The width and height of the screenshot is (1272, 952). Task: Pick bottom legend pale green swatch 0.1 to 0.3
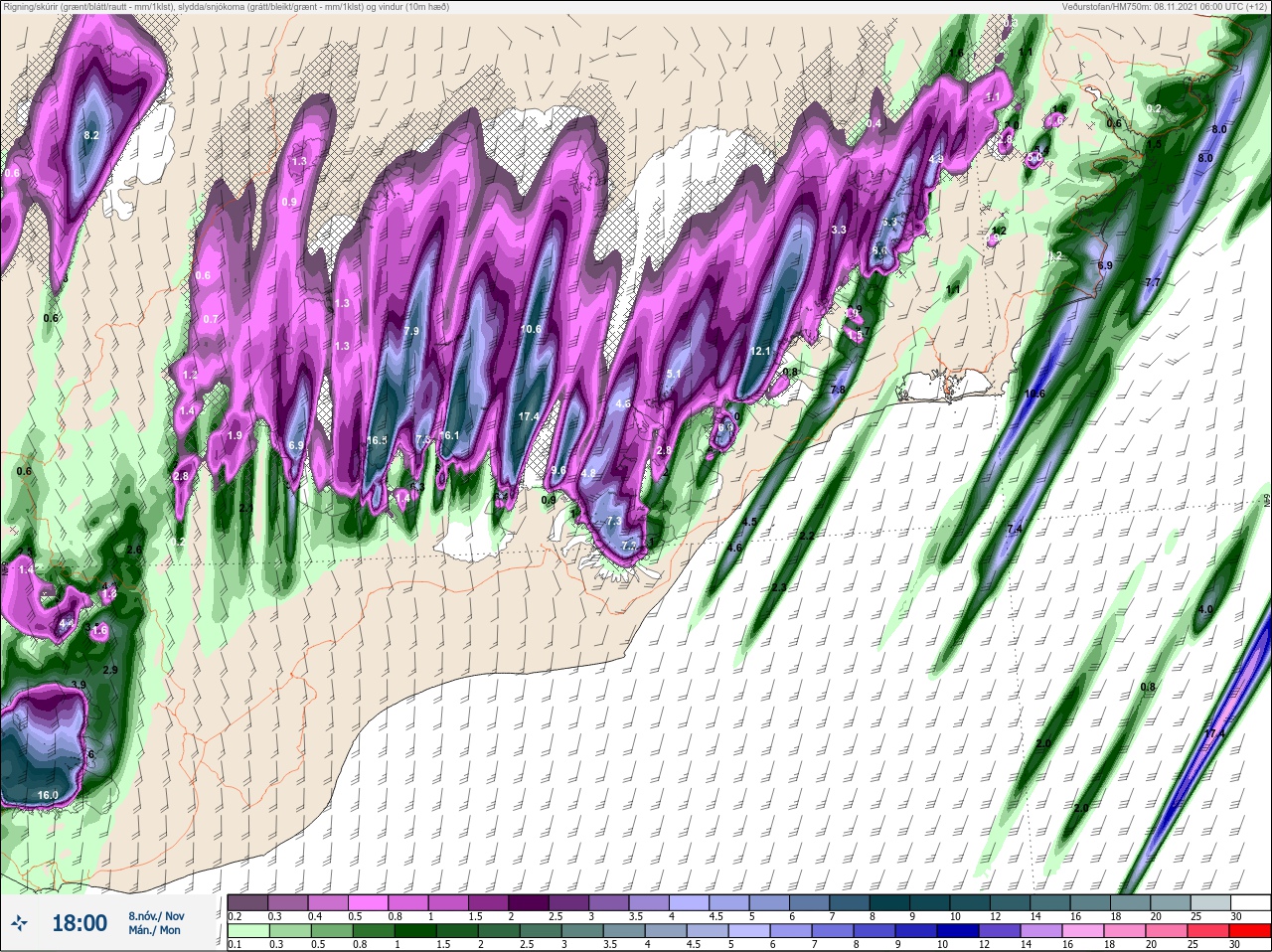247,931
